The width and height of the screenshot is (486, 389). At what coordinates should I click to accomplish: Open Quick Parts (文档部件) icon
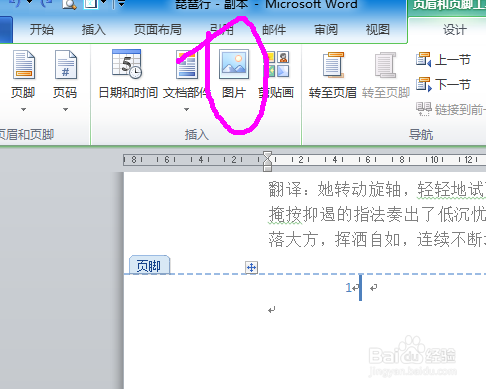pyautogui.click(x=187, y=65)
